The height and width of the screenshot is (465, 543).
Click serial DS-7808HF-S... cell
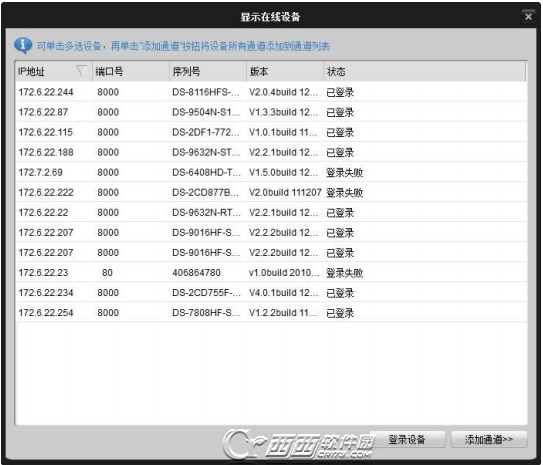pos(206,313)
